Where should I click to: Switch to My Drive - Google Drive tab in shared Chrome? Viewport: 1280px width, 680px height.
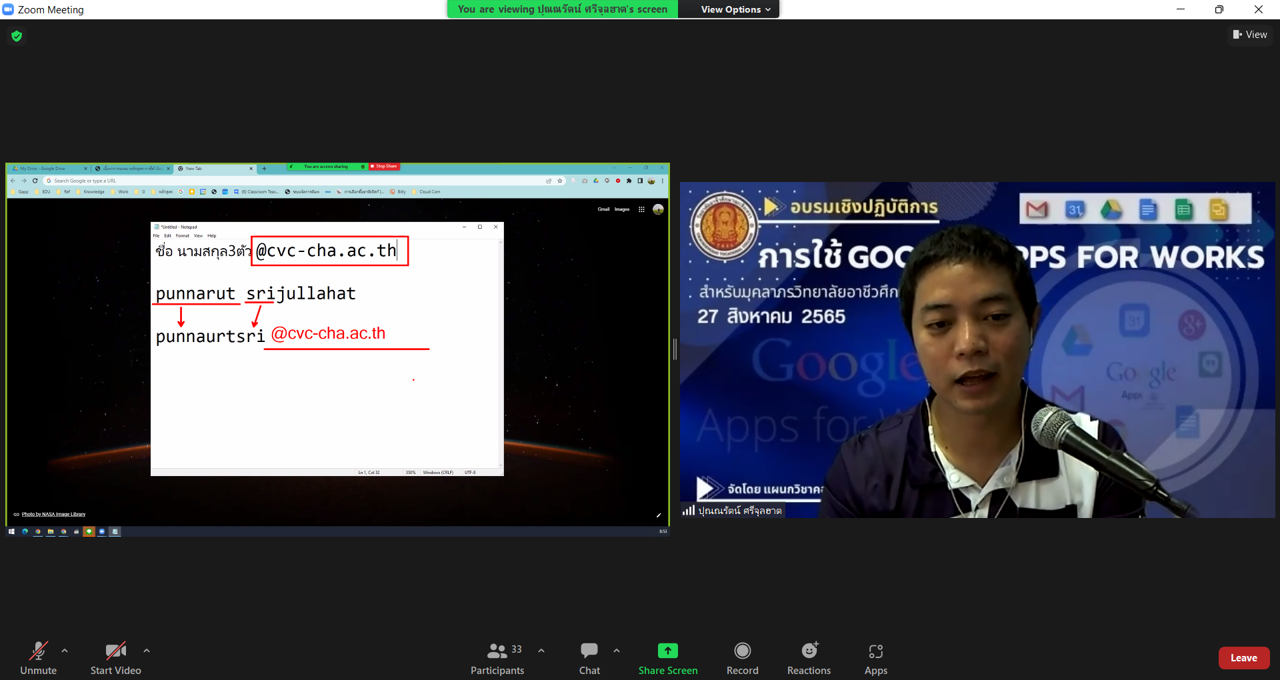click(x=47, y=168)
